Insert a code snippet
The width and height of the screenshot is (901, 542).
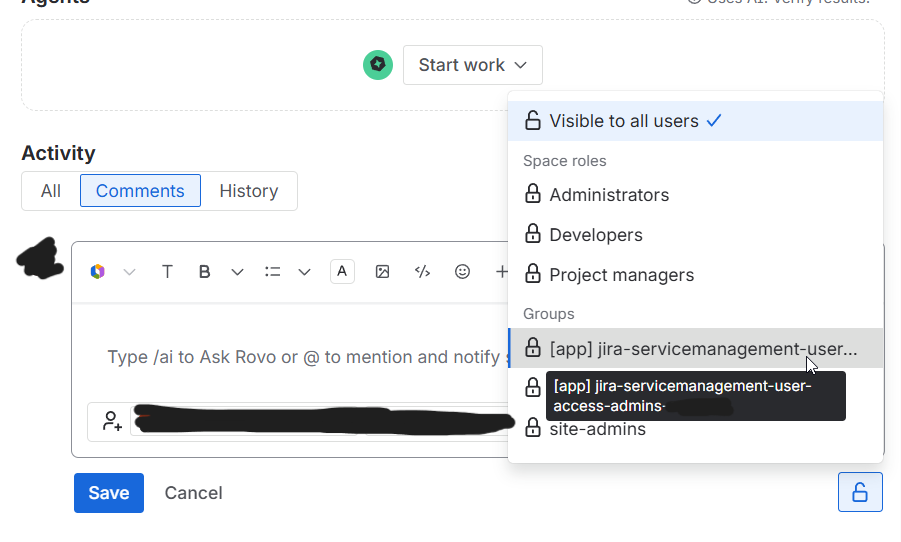(422, 272)
